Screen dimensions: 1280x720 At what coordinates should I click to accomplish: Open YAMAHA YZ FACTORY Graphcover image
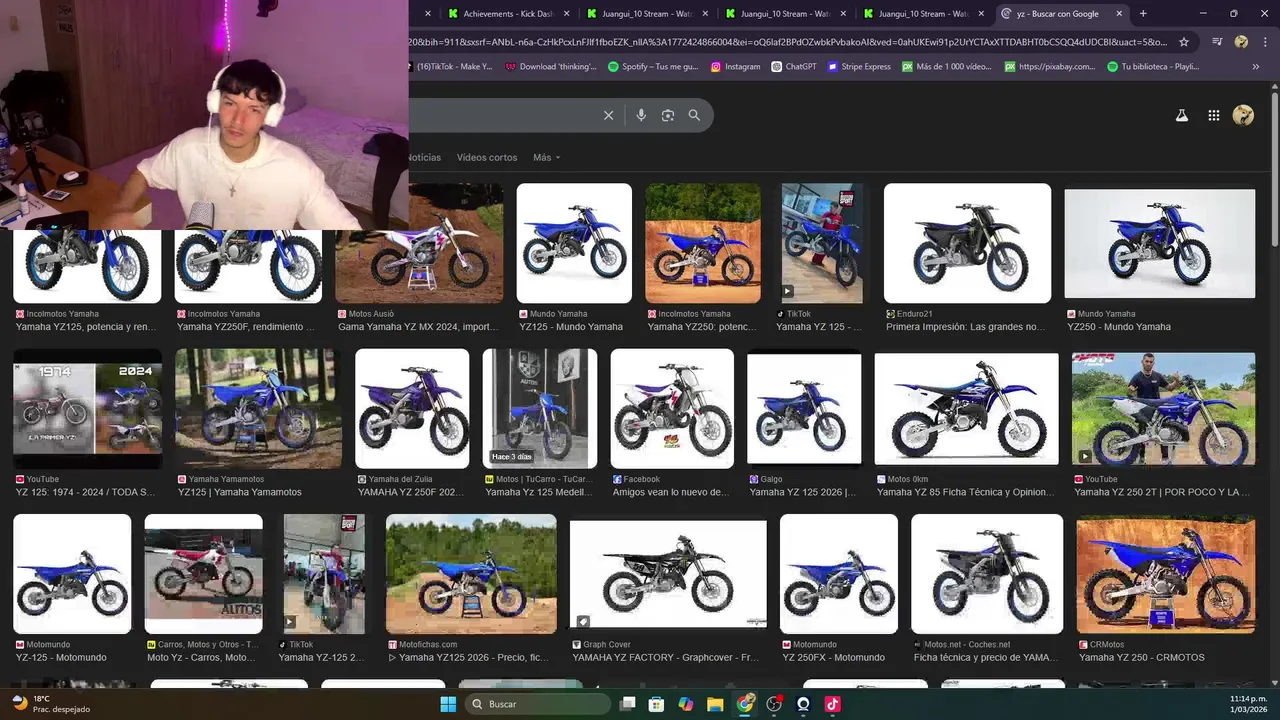pos(668,574)
